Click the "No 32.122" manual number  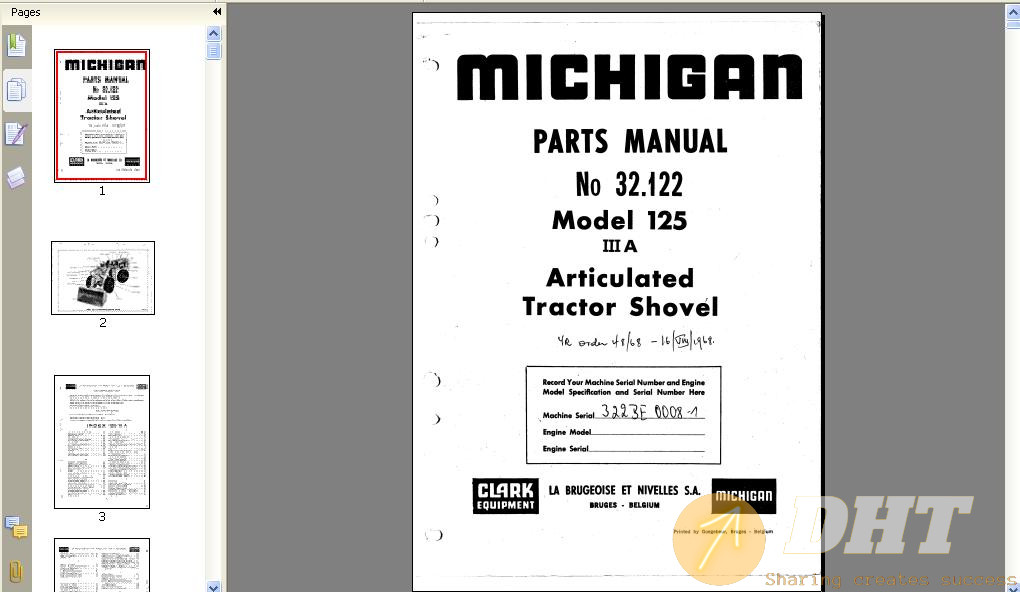pos(629,184)
